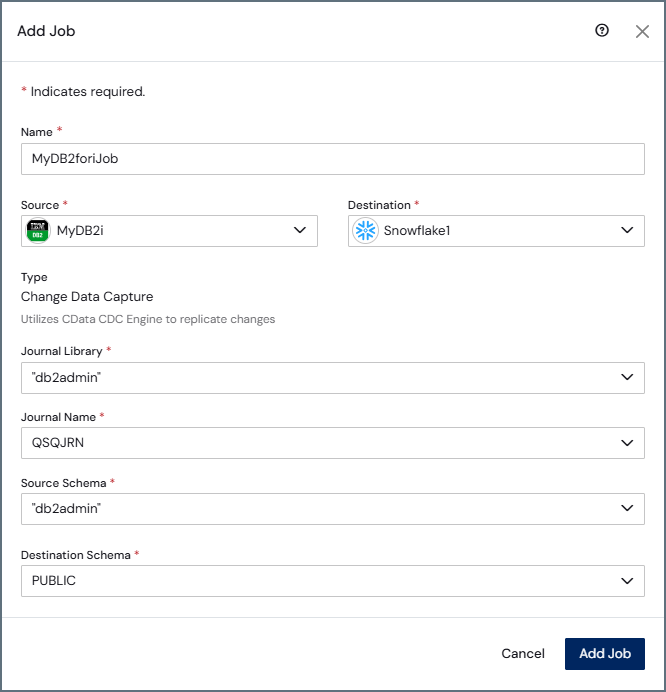
Task: Open the Journal Library dropdown arrow
Action: click(627, 377)
